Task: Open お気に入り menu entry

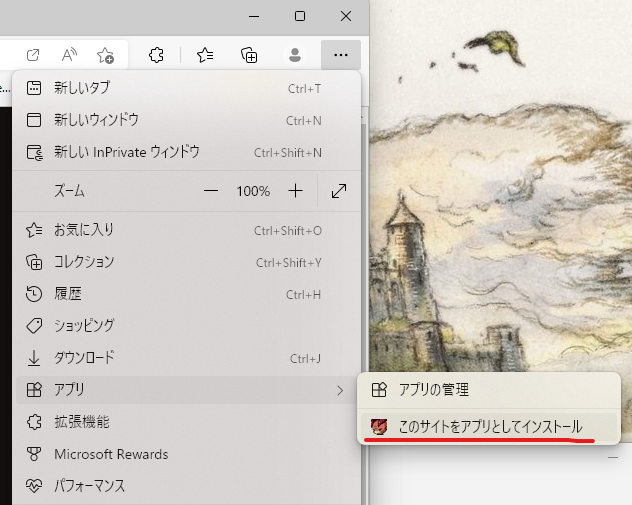Action: tap(187, 230)
